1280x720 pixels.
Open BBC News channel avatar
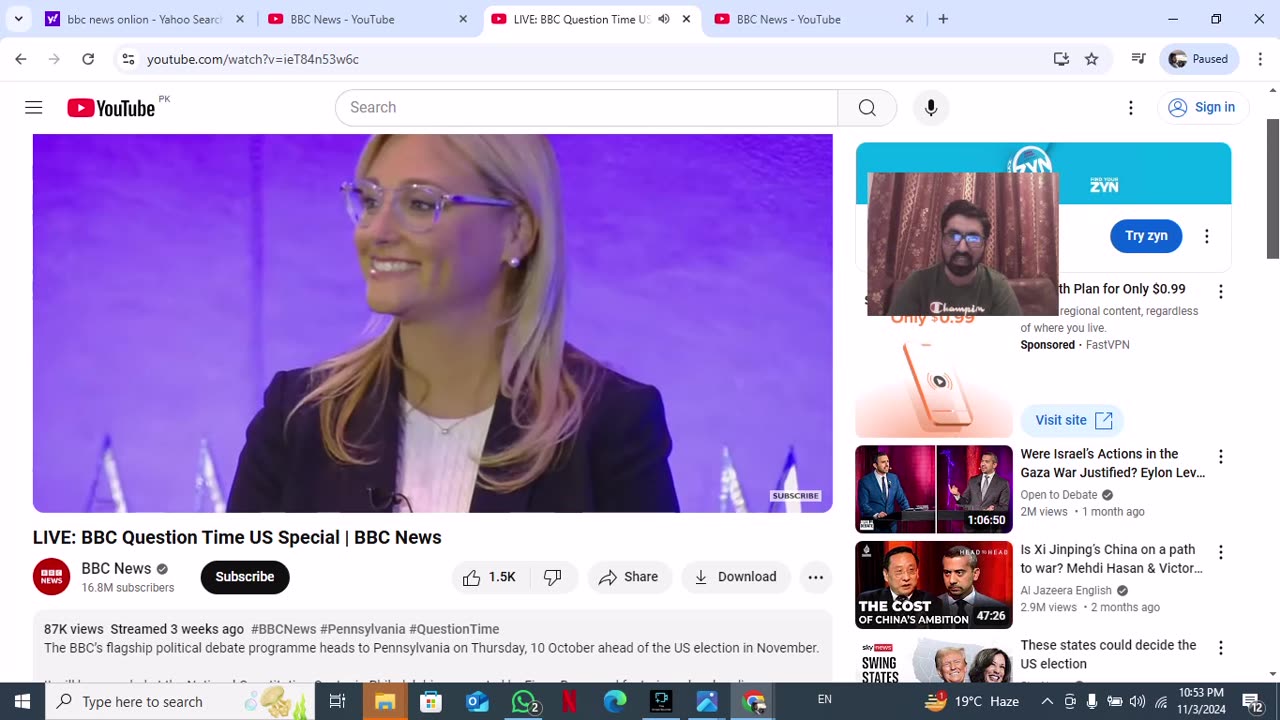click(52, 577)
